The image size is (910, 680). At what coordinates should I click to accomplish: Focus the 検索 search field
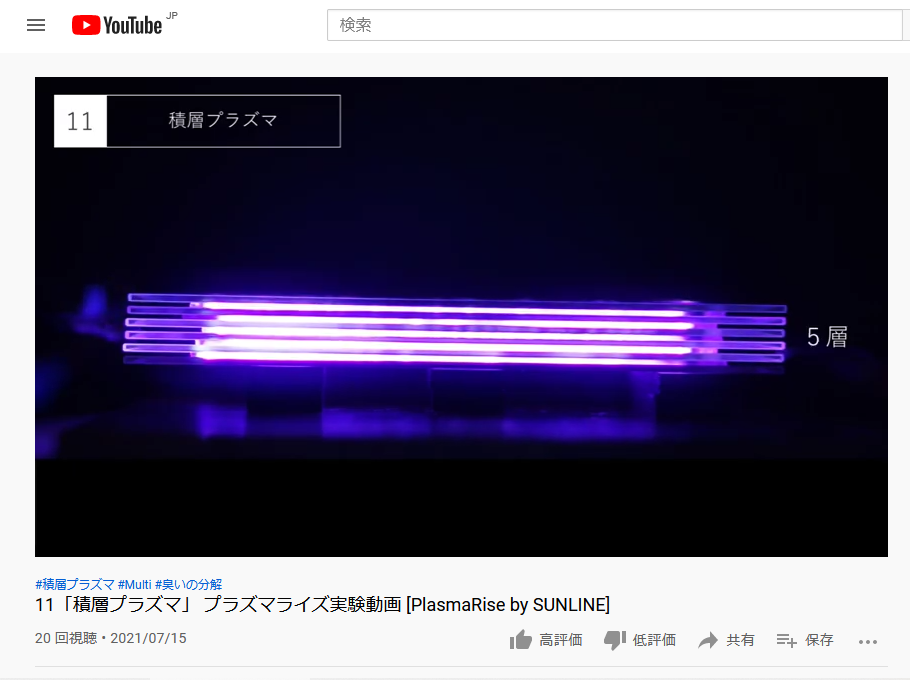[x=615, y=25]
